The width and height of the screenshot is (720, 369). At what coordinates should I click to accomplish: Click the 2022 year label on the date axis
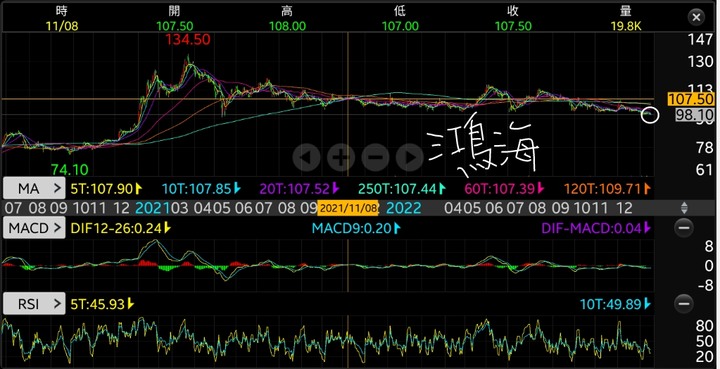404,208
